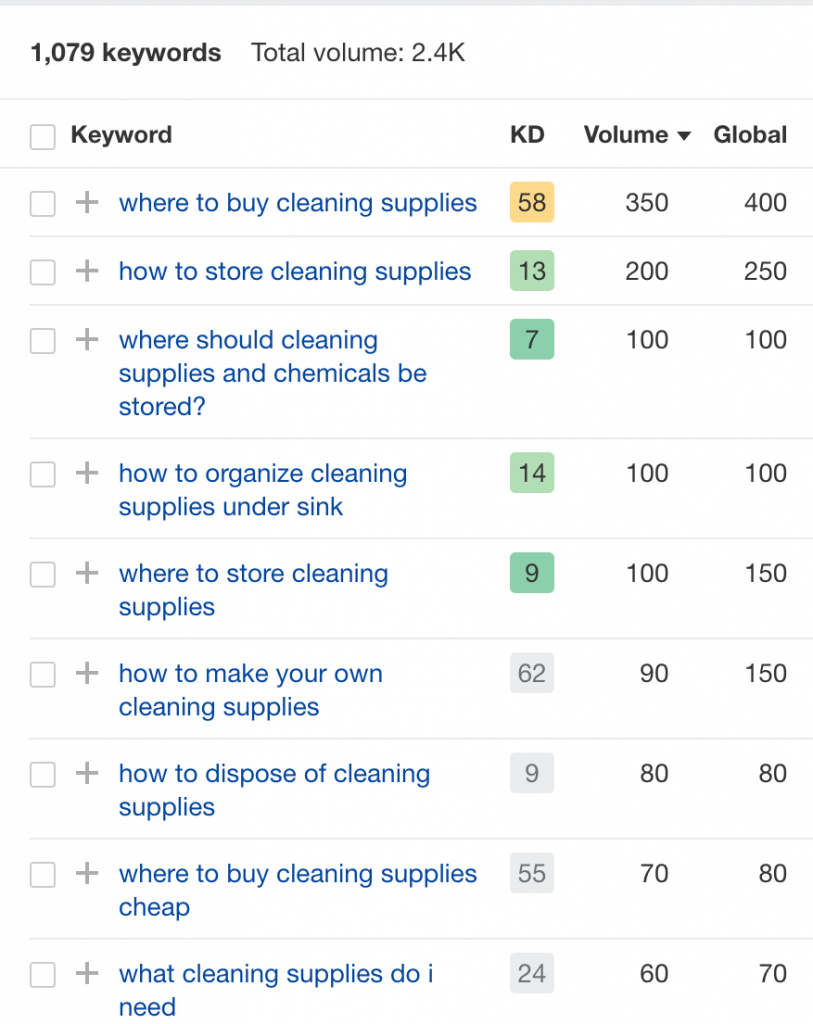Click the Global column header
The width and height of the screenshot is (813, 1024).
(x=750, y=135)
